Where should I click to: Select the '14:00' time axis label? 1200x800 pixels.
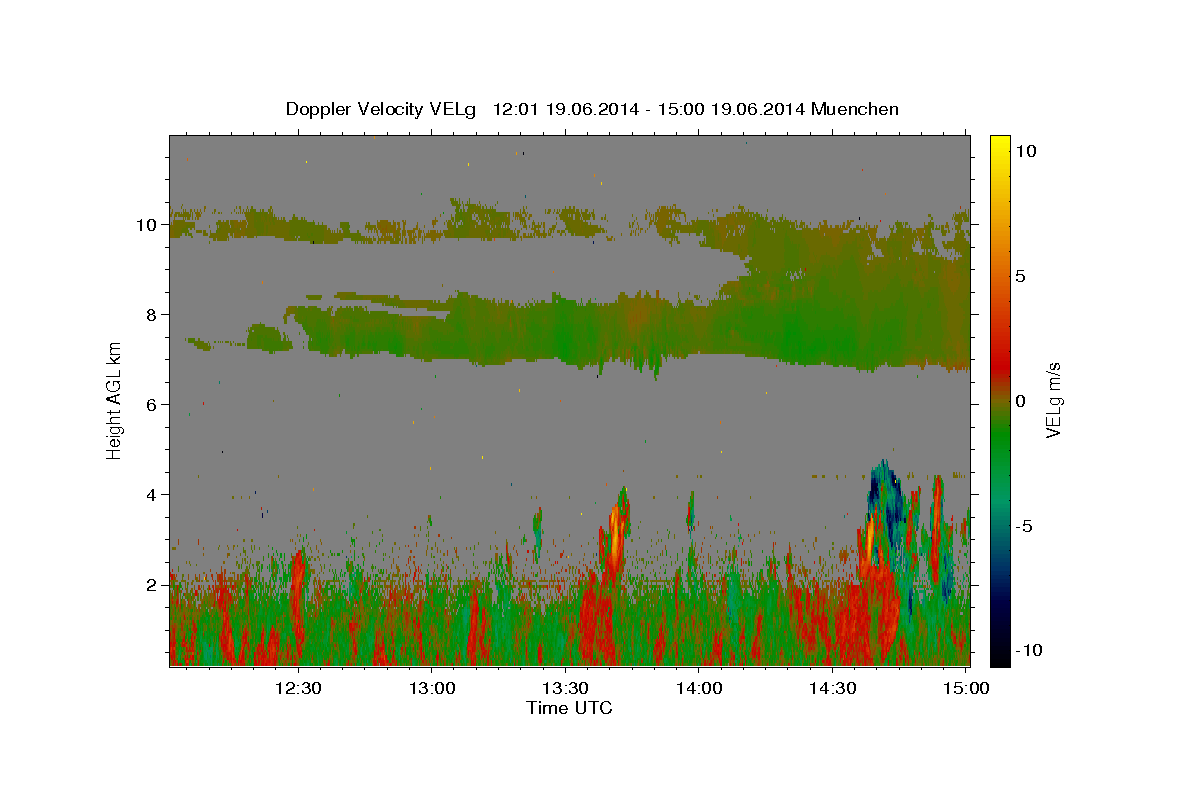click(699, 688)
